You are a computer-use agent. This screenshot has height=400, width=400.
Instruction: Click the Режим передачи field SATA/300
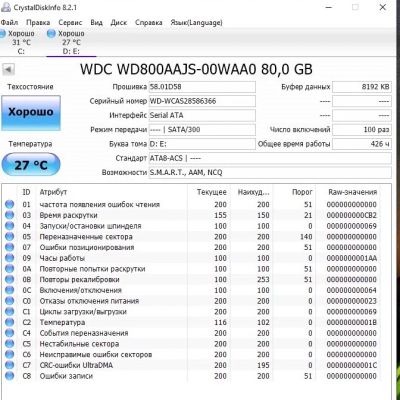202,130
